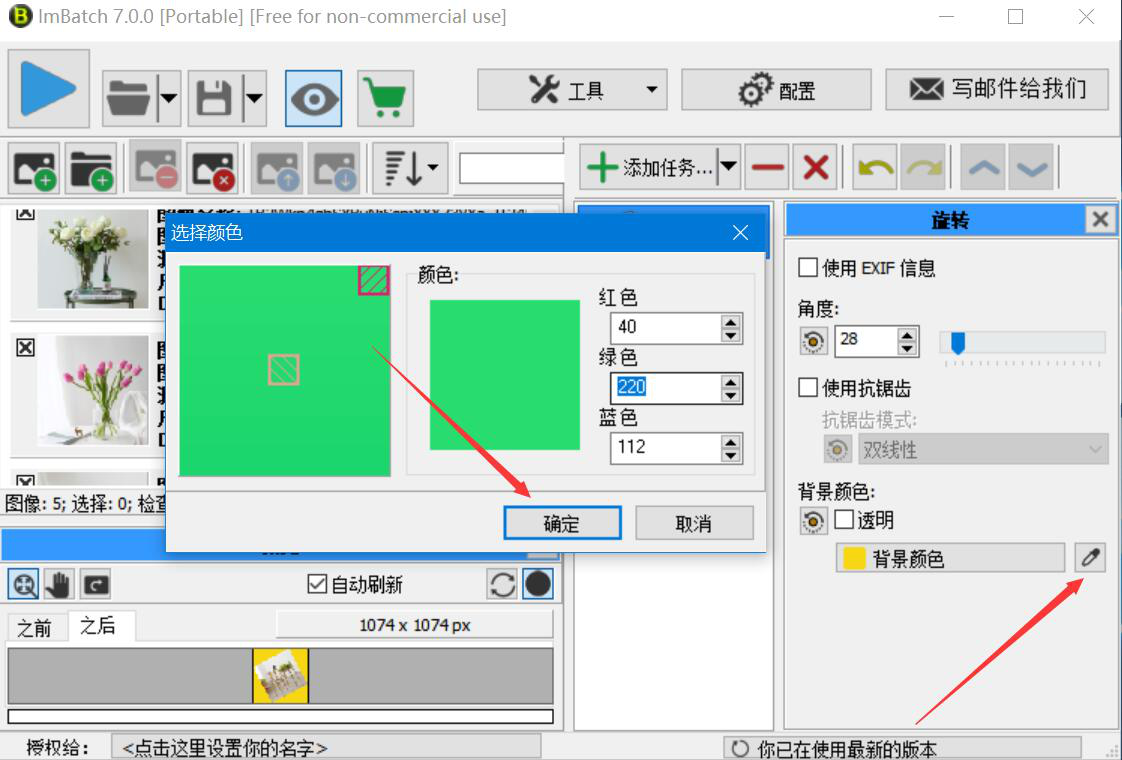Select the pink tulips image thumbnail
The image size is (1122, 760).
(x=92, y=391)
